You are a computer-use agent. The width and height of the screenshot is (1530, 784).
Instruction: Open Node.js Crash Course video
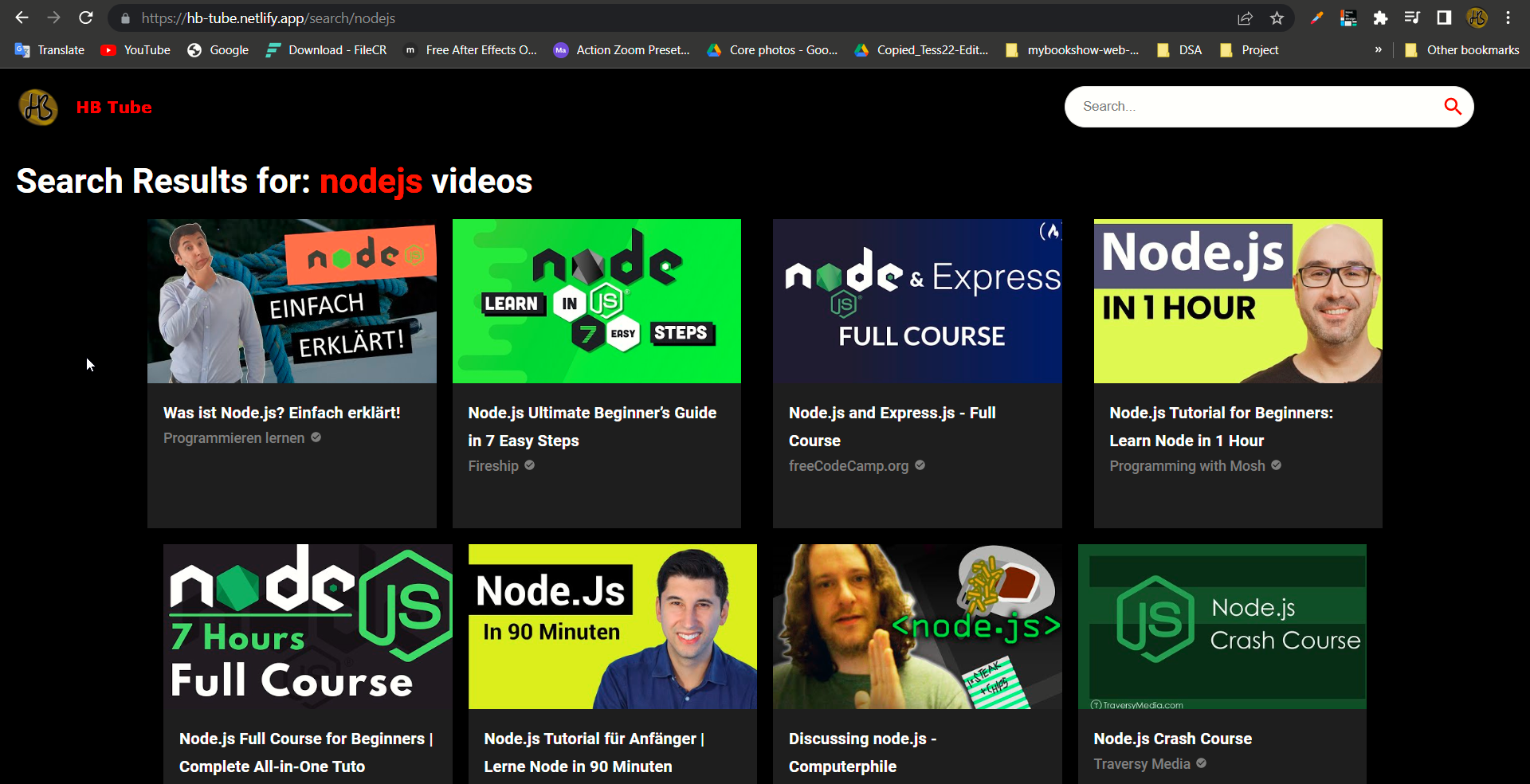(1171, 738)
